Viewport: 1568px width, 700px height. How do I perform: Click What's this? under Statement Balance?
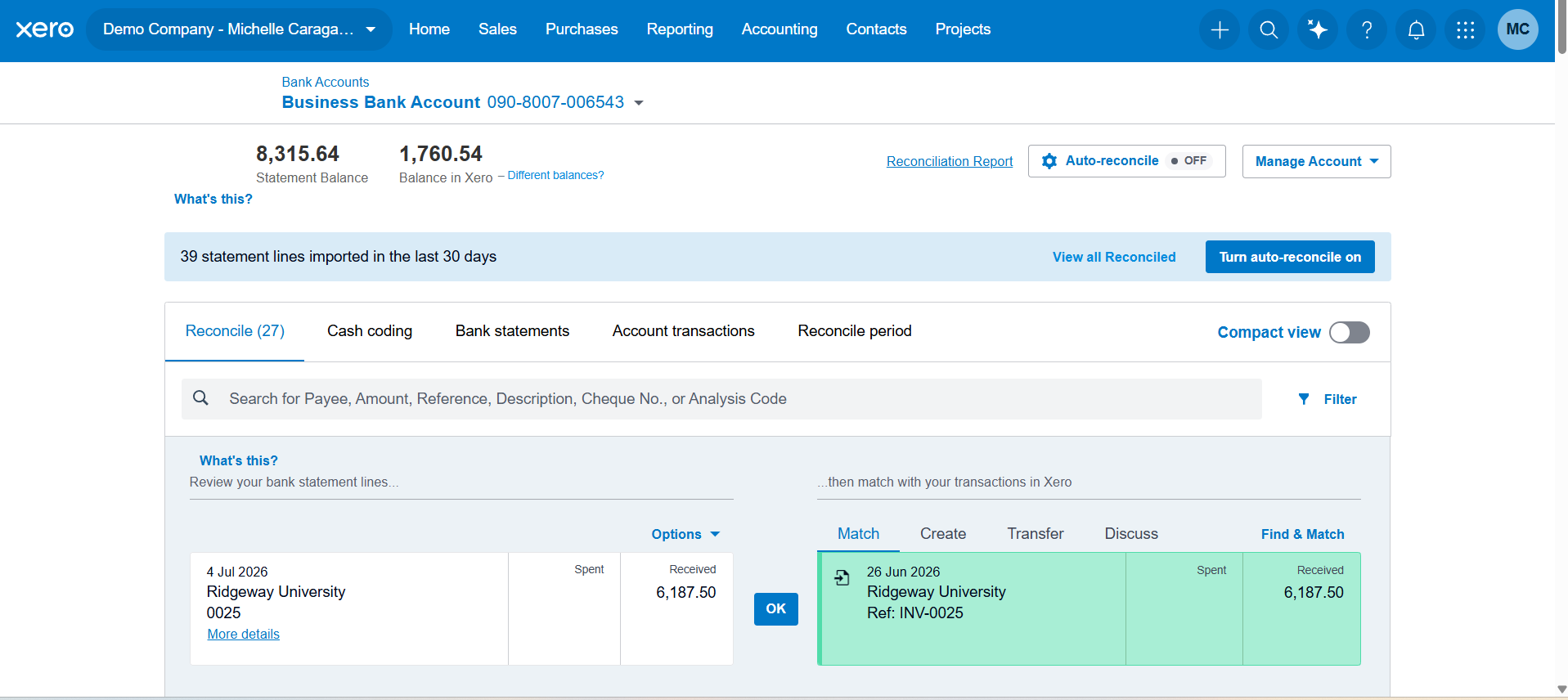(213, 199)
